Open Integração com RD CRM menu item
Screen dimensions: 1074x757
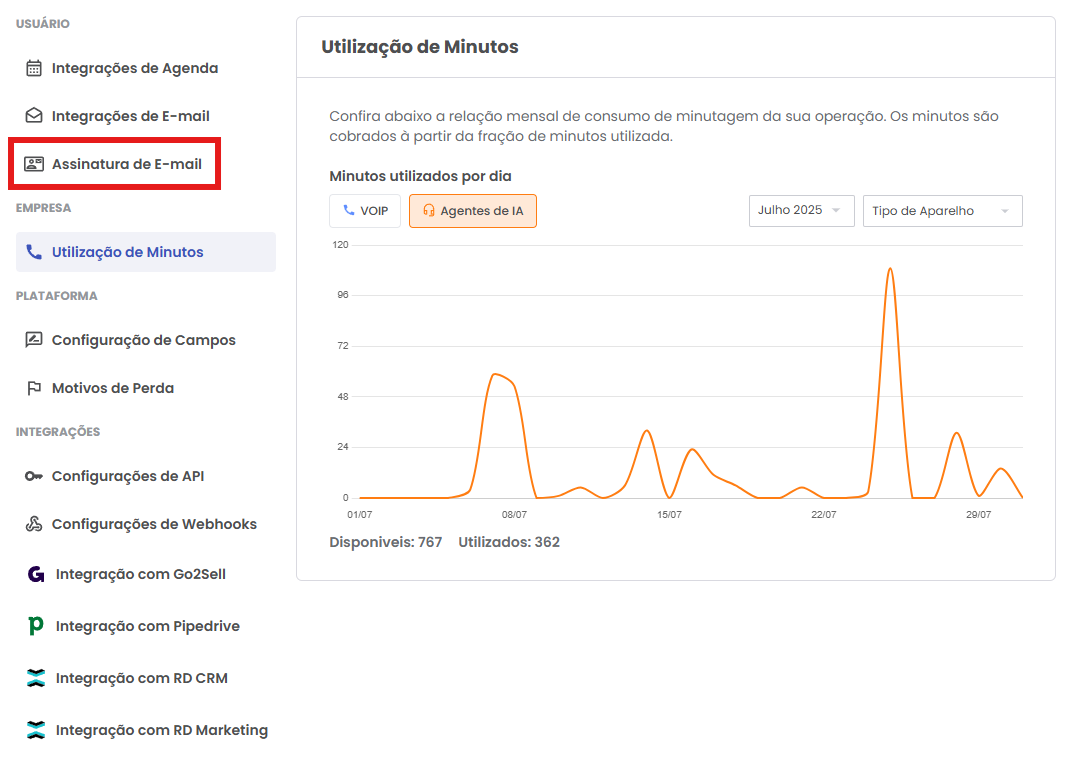coord(142,678)
